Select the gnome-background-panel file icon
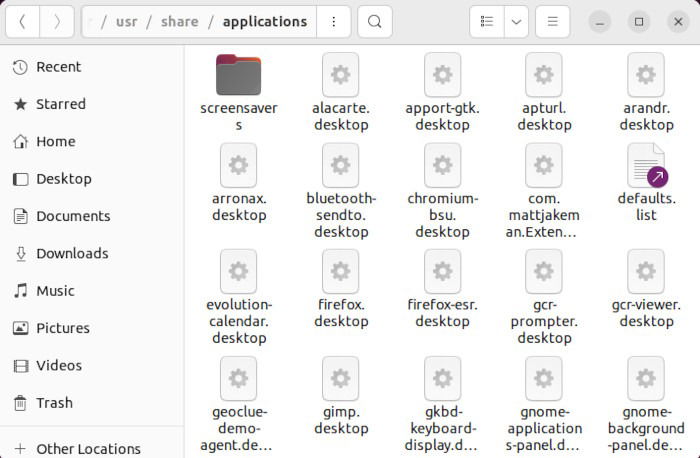 pyautogui.click(x=646, y=379)
